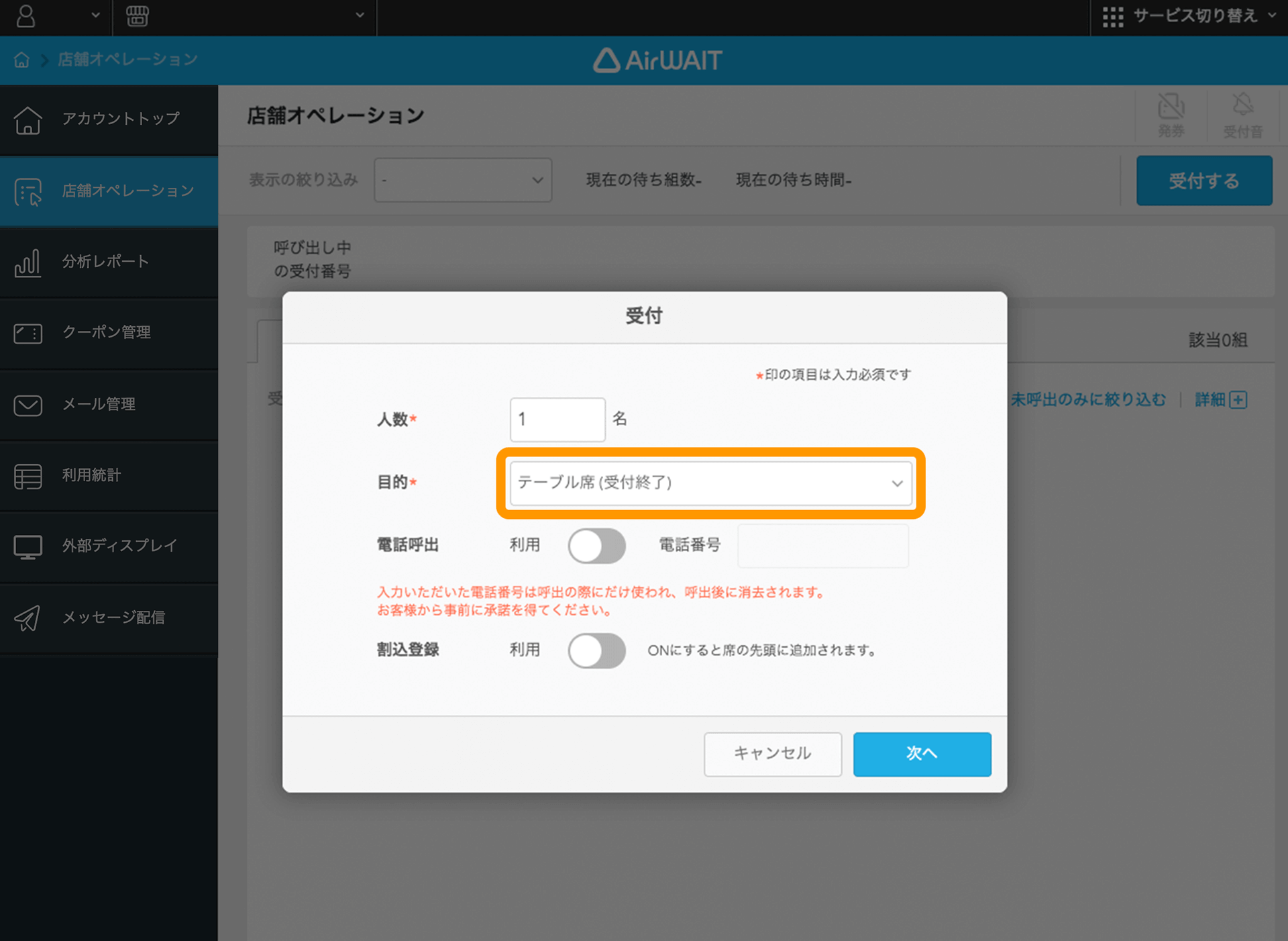
Task: Click the 発券 printer icon
Action: (x=1171, y=114)
